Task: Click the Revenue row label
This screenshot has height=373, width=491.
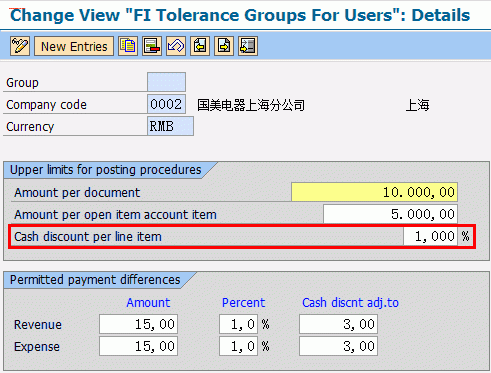Action: click(38, 325)
